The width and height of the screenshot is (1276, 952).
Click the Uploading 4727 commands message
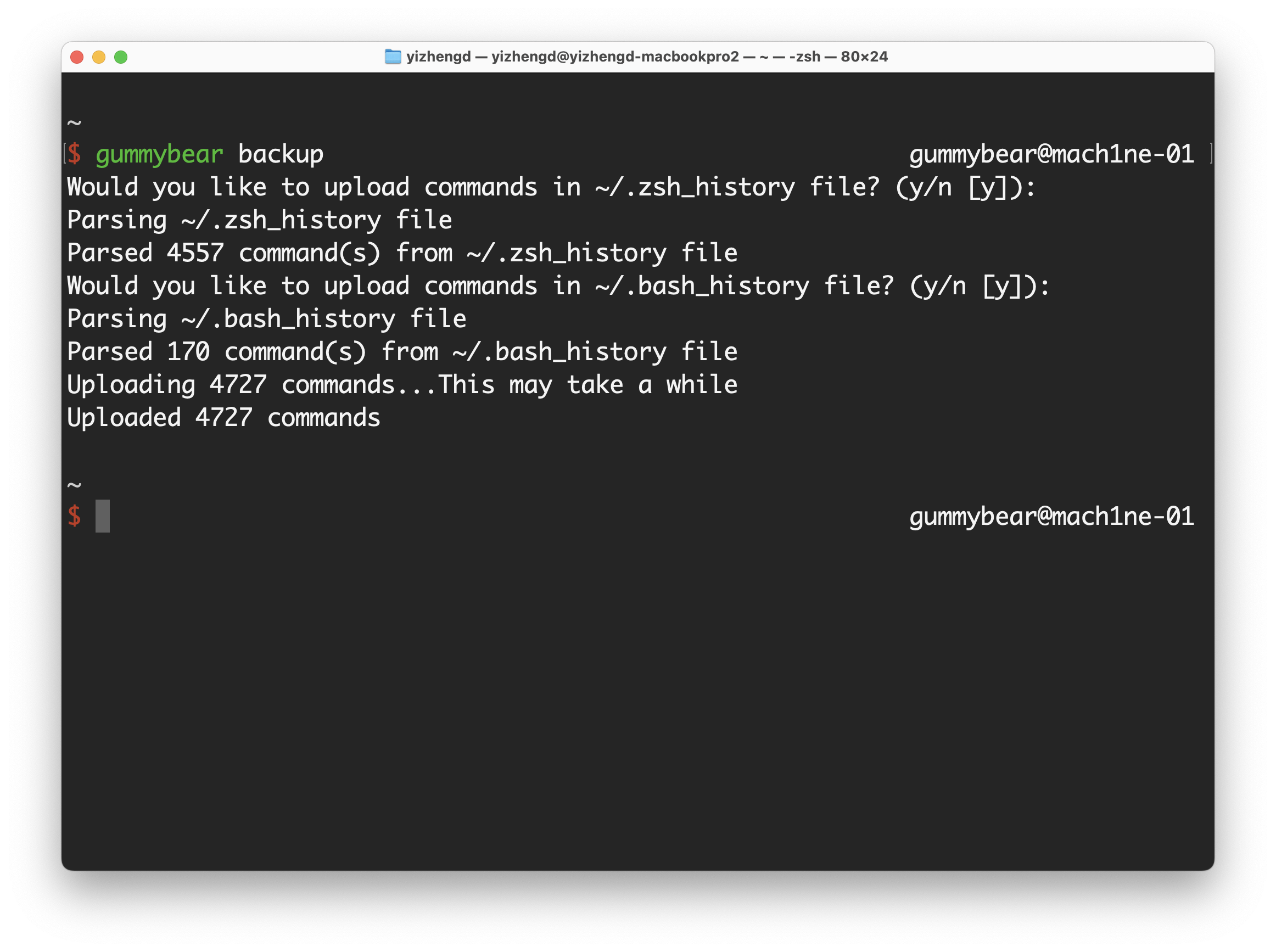pyautogui.click(x=402, y=384)
